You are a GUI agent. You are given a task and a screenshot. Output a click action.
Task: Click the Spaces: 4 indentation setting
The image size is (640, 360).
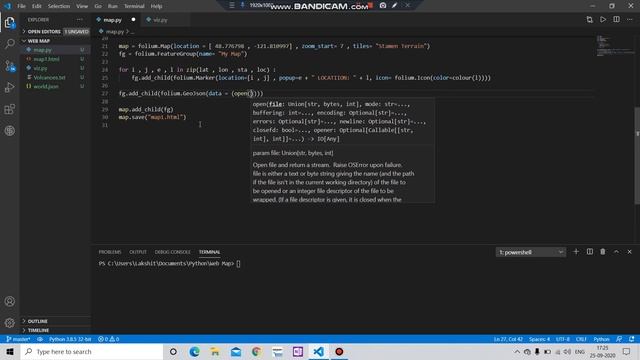tap(539, 339)
